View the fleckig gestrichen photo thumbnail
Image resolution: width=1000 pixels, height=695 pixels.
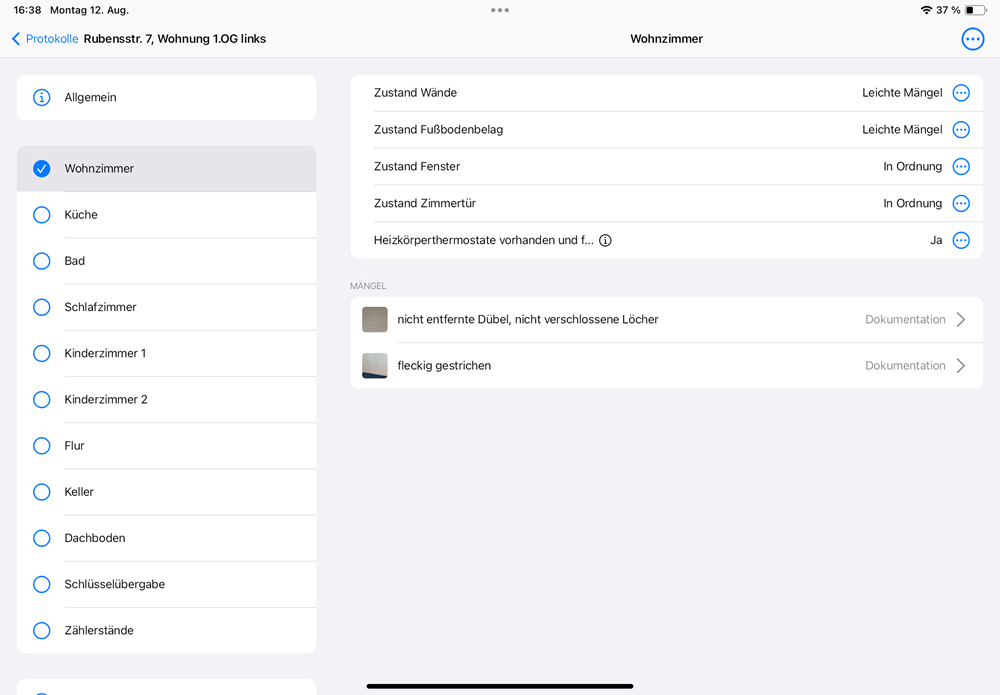pos(375,366)
